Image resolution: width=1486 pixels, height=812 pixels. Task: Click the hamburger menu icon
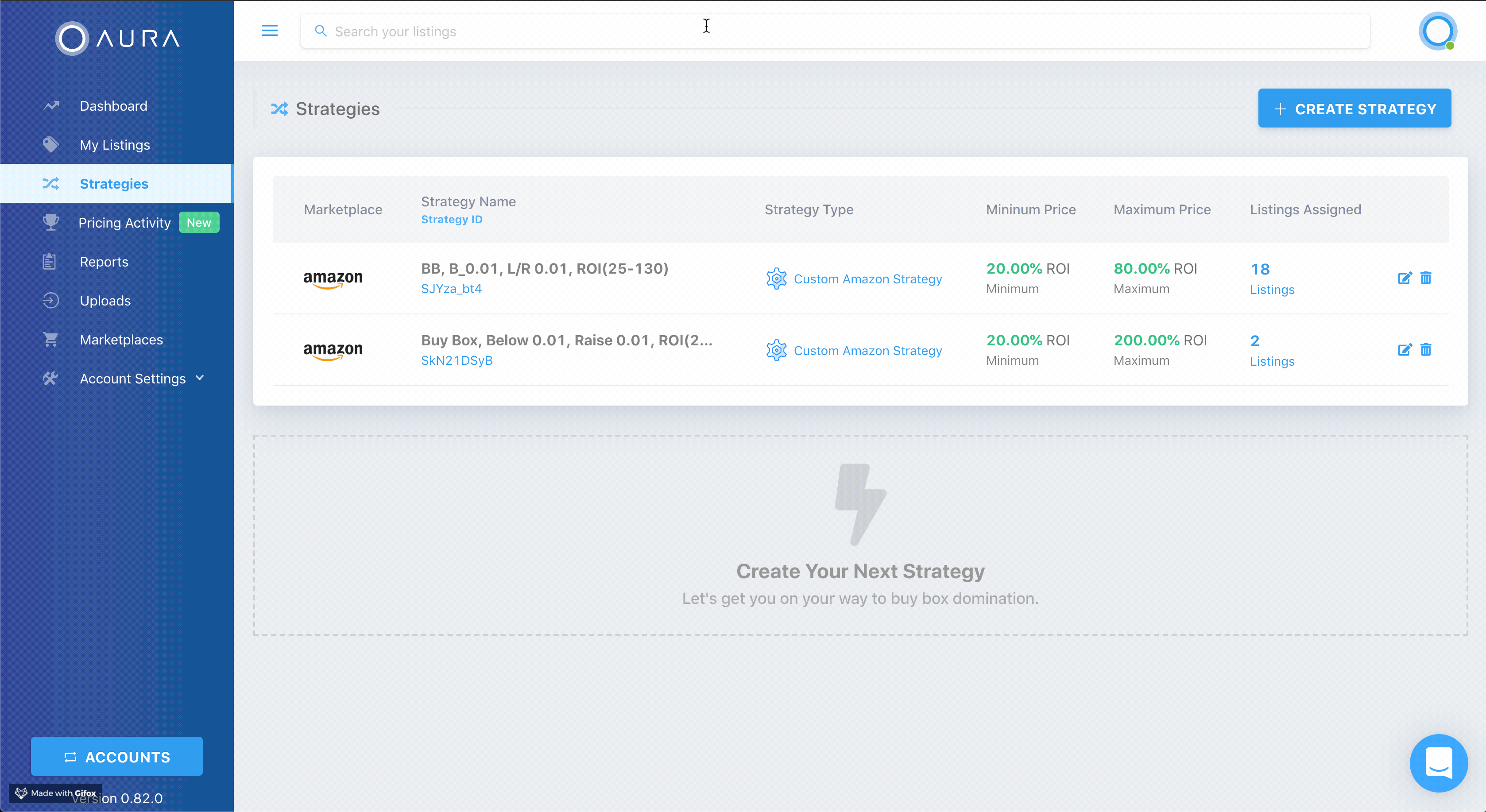pos(269,31)
